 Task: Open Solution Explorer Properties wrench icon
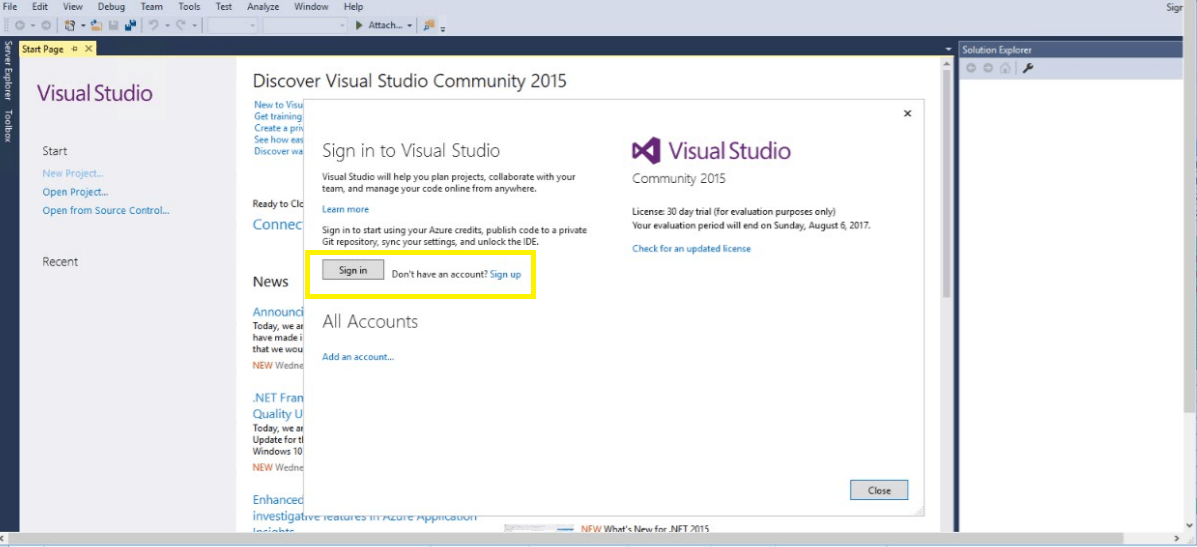(x=1027, y=68)
